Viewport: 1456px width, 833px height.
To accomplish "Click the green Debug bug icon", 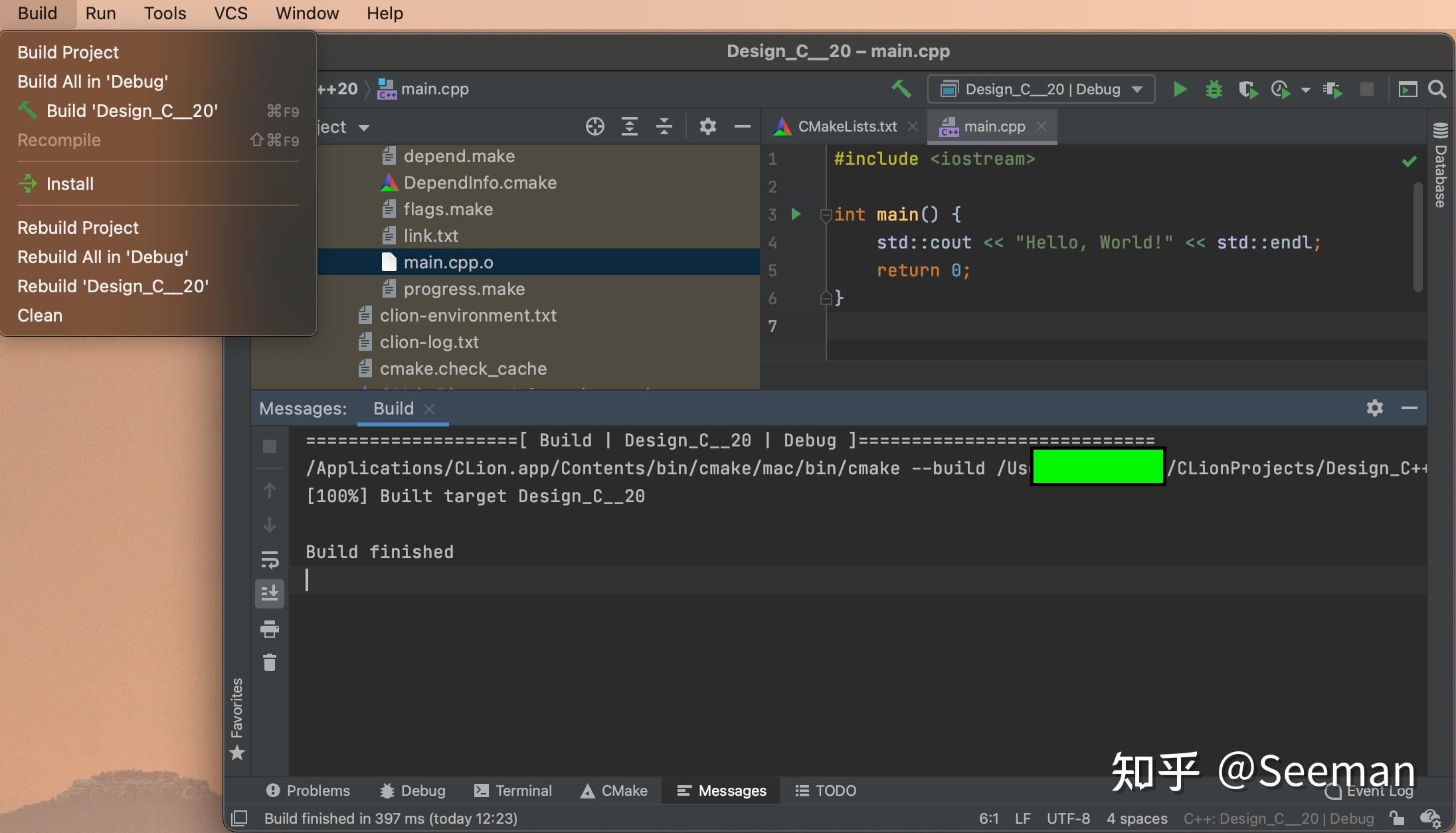I will coord(1214,89).
